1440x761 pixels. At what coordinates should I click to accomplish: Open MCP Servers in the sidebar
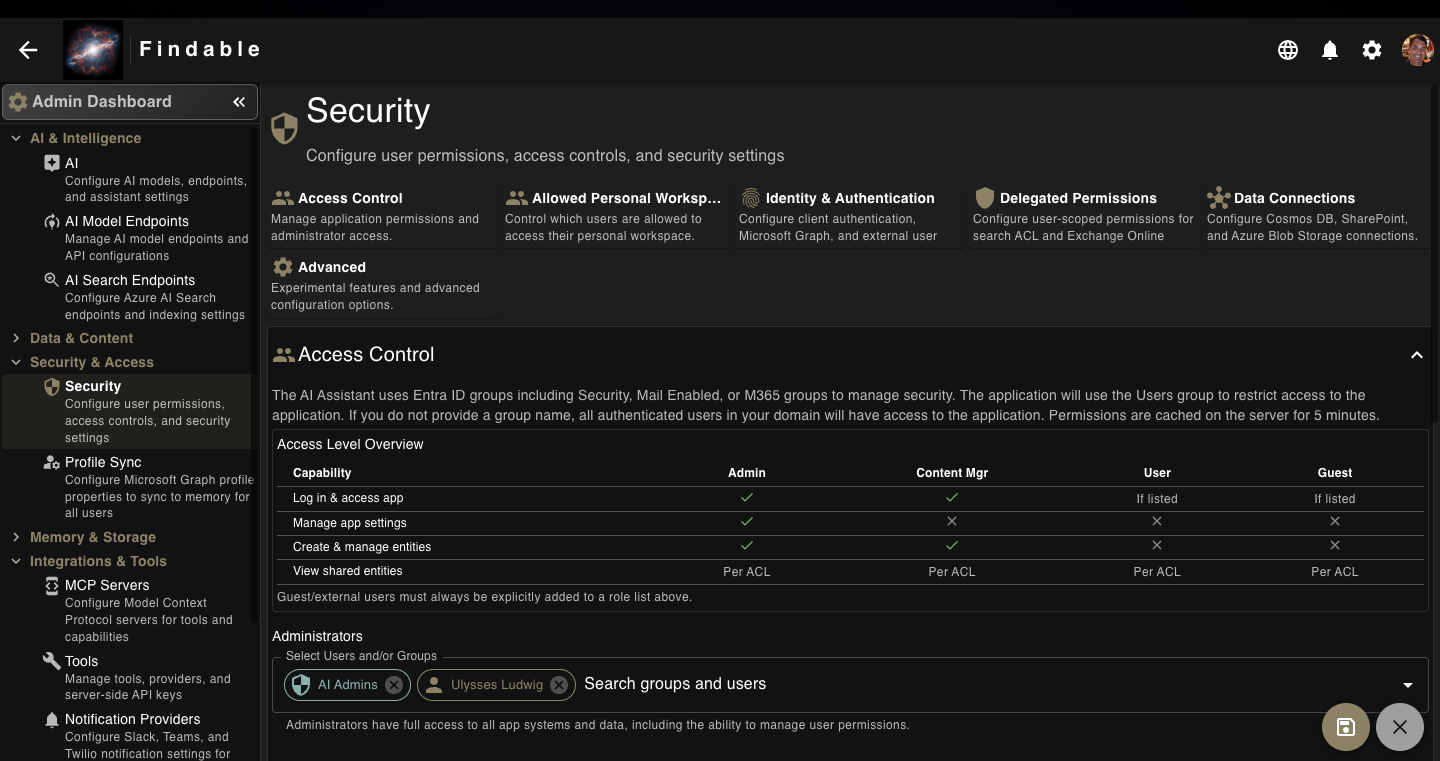128,610
